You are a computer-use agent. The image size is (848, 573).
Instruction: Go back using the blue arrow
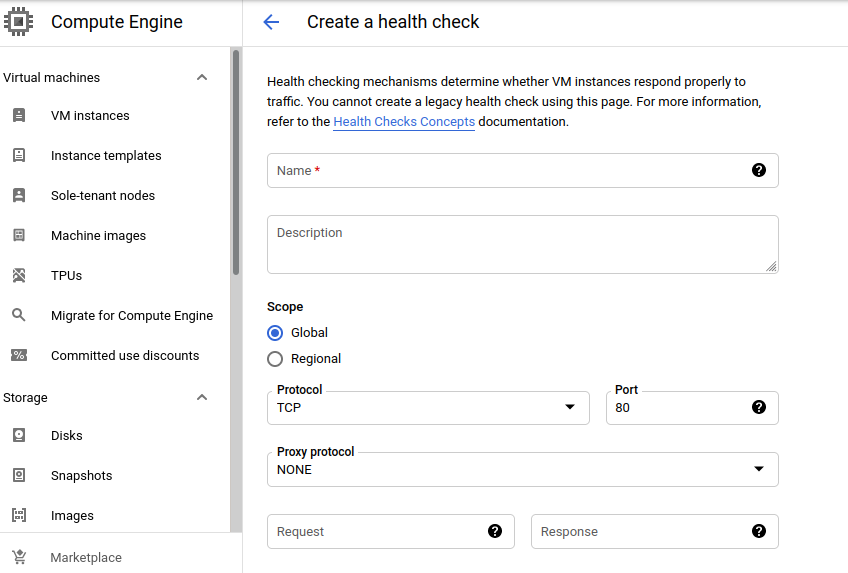(271, 22)
